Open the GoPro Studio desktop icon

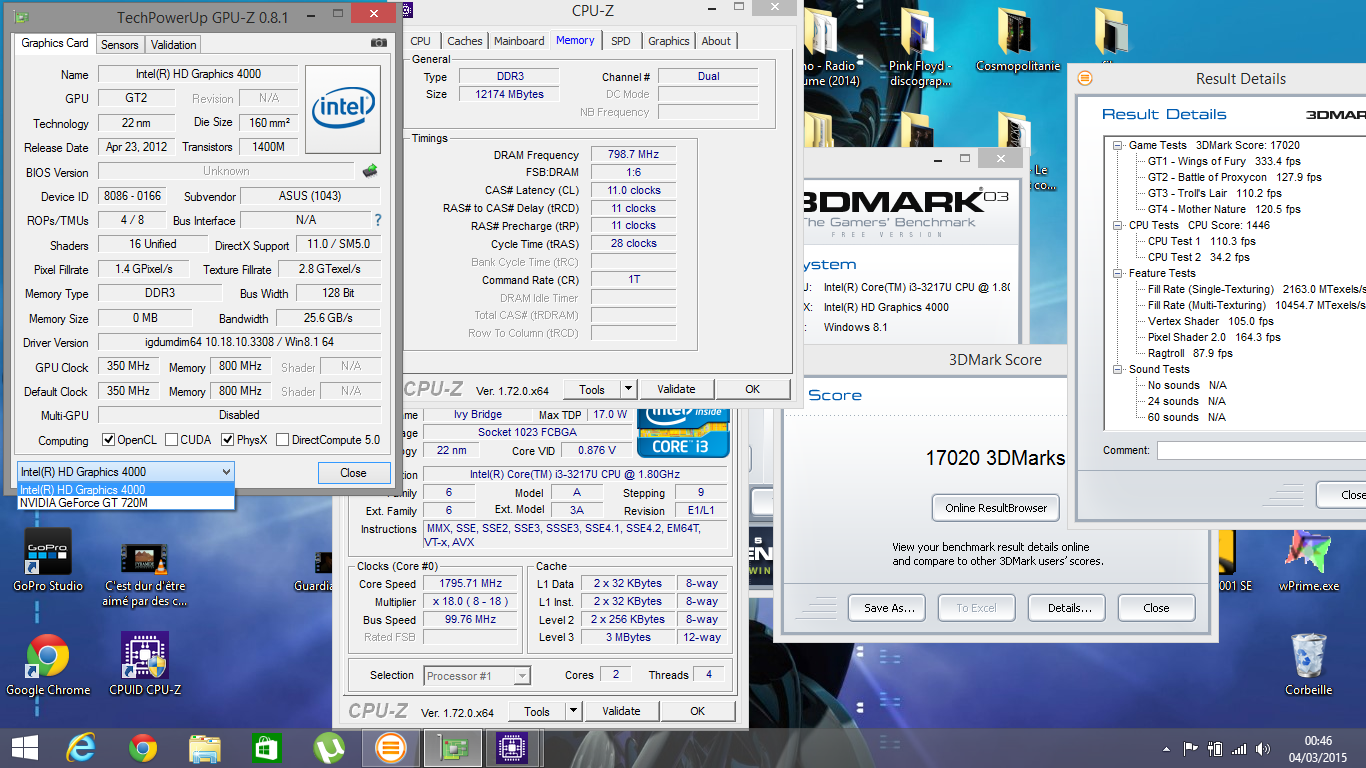coord(47,560)
